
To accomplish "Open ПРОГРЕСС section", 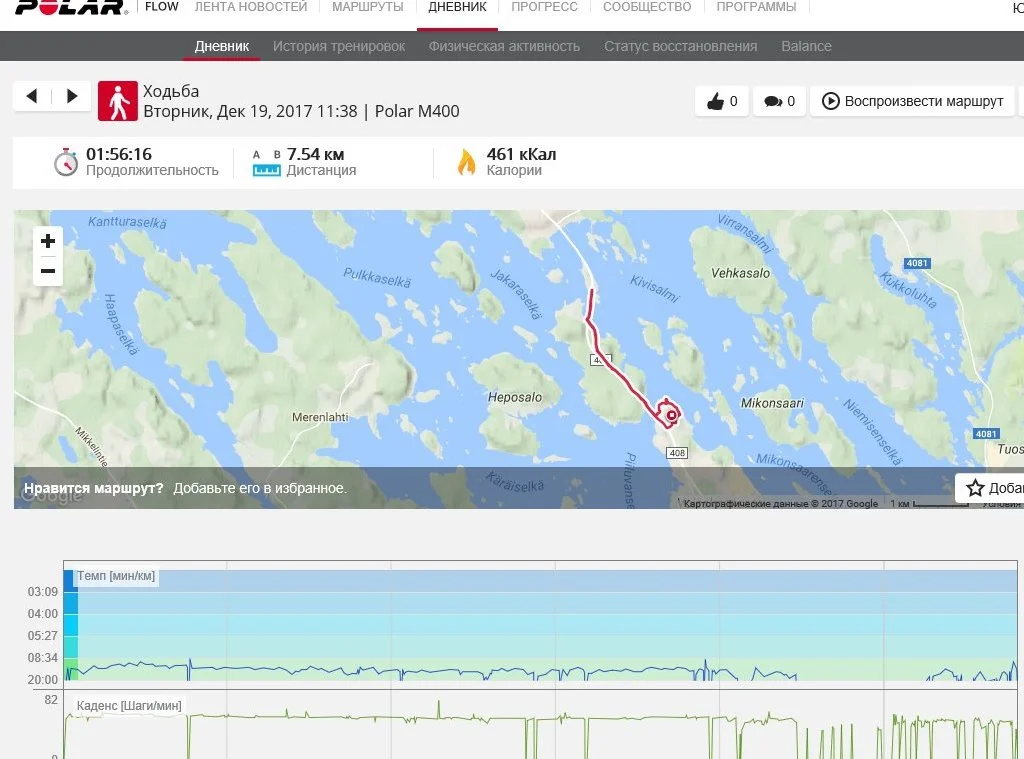I will [x=544, y=7].
